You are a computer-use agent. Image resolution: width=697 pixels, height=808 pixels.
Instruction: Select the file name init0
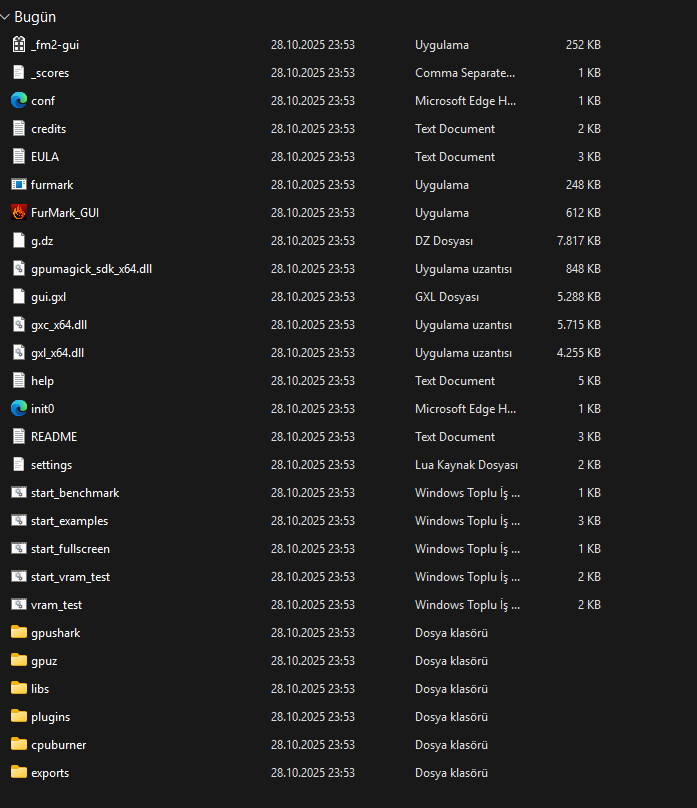(42, 409)
